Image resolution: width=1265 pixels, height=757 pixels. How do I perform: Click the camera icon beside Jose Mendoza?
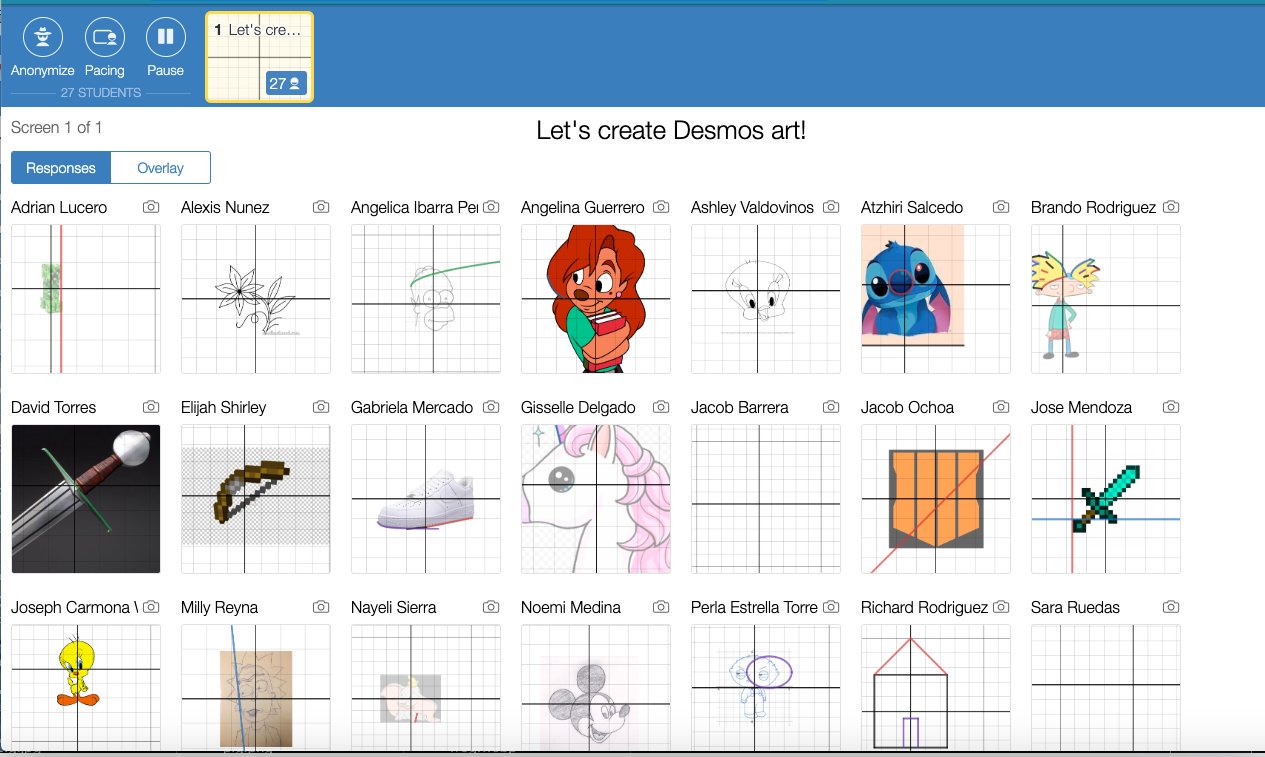coord(1170,406)
